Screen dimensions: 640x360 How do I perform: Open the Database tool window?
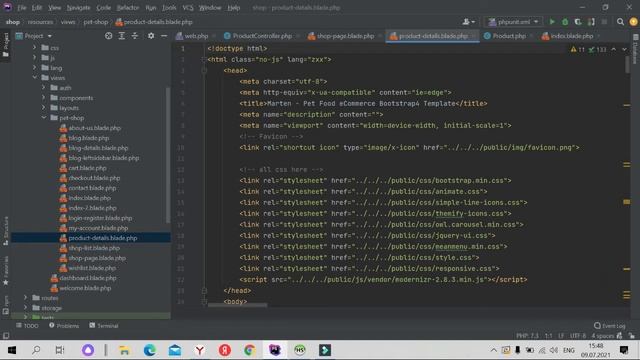pos(635,49)
